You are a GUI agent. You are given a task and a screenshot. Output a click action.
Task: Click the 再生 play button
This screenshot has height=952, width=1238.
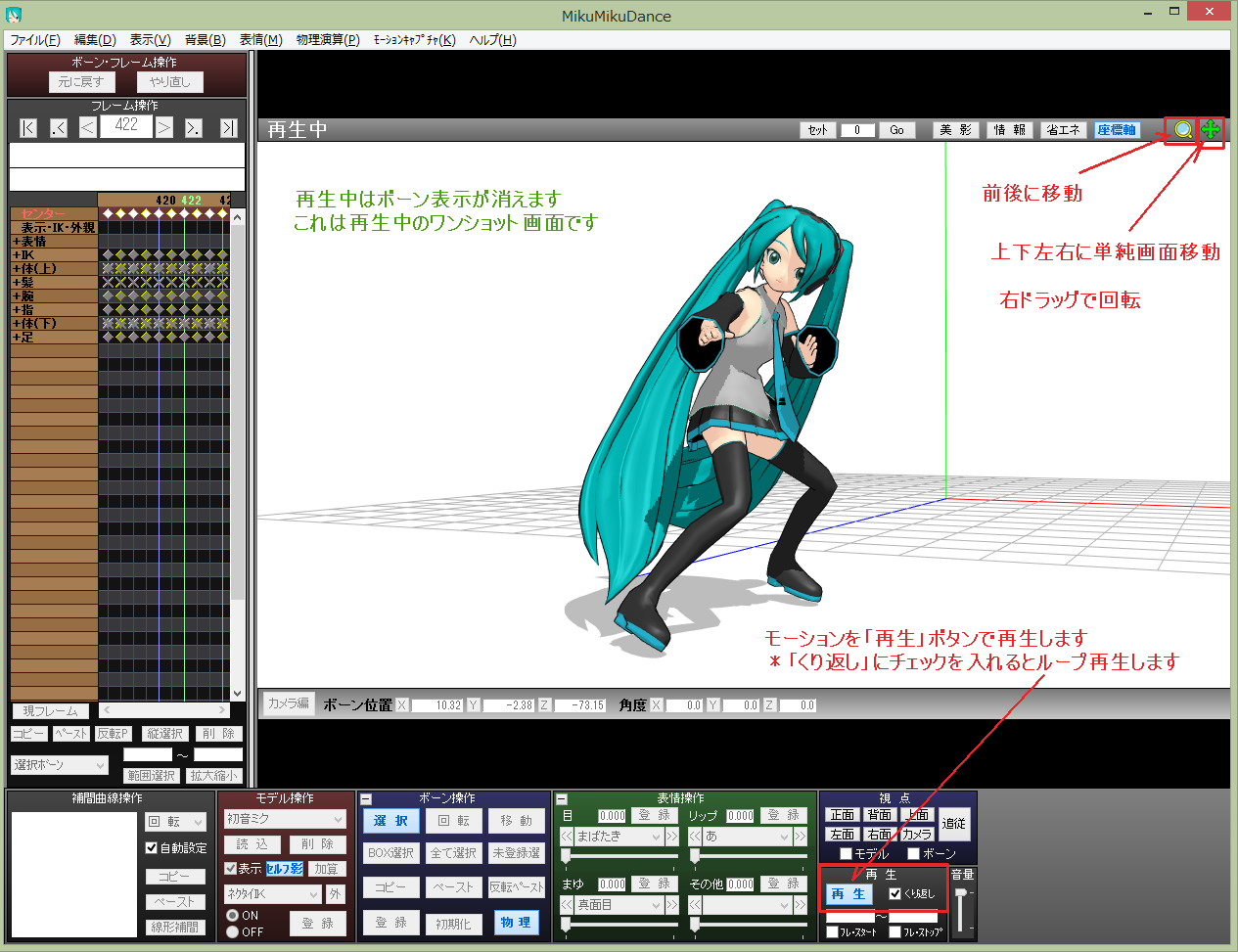(x=848, y=894)
